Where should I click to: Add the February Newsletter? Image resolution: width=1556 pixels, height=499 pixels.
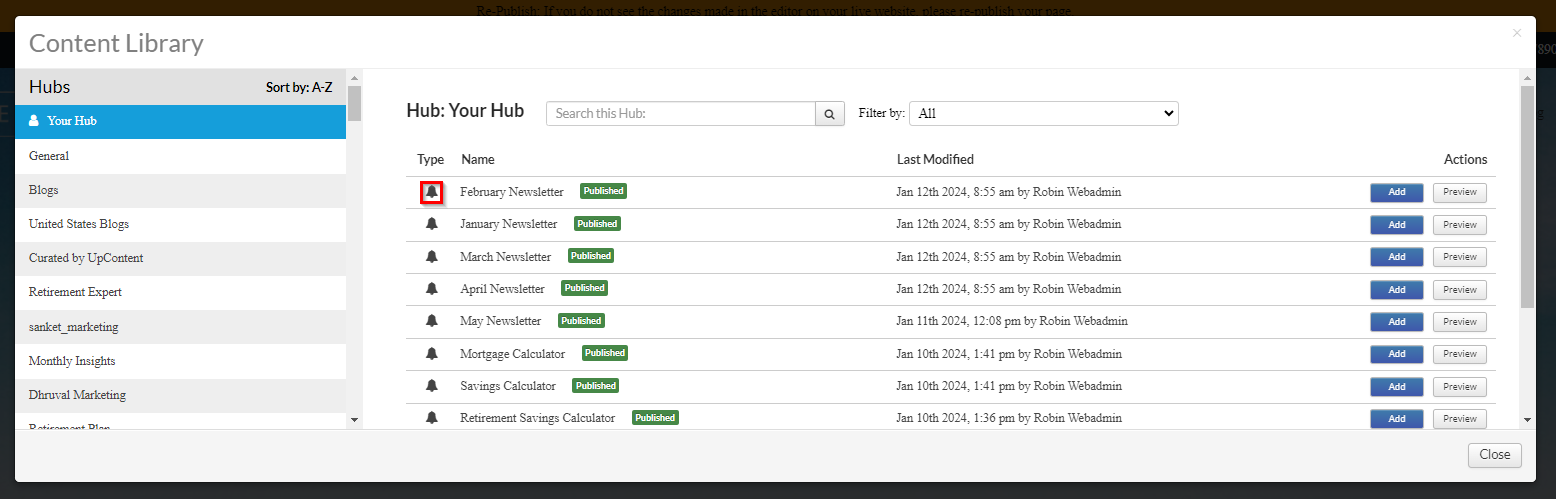pos(1396,192)
